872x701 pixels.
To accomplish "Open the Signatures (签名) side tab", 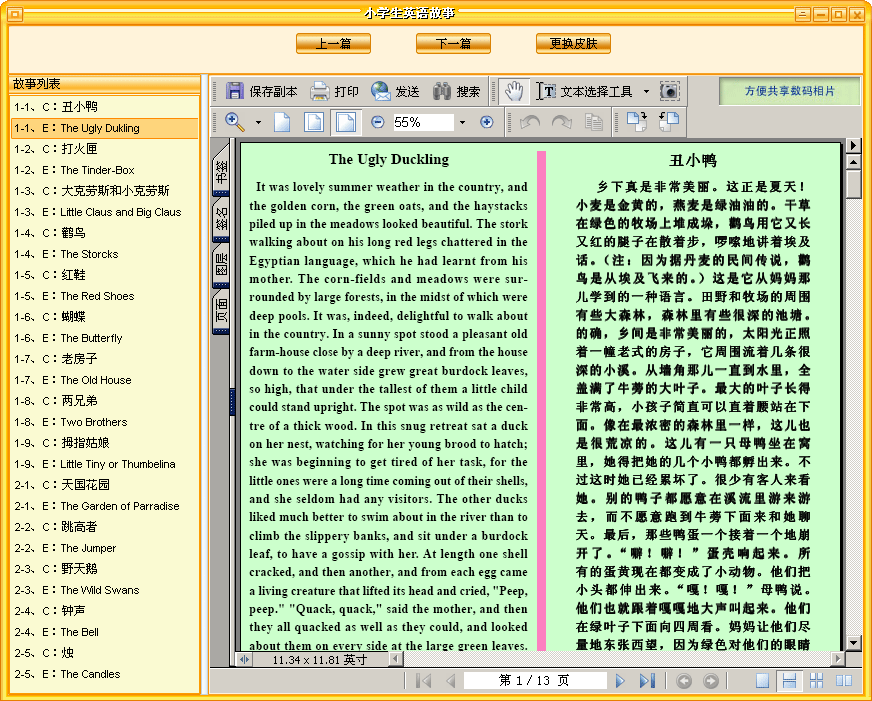I will click(221, 220).
